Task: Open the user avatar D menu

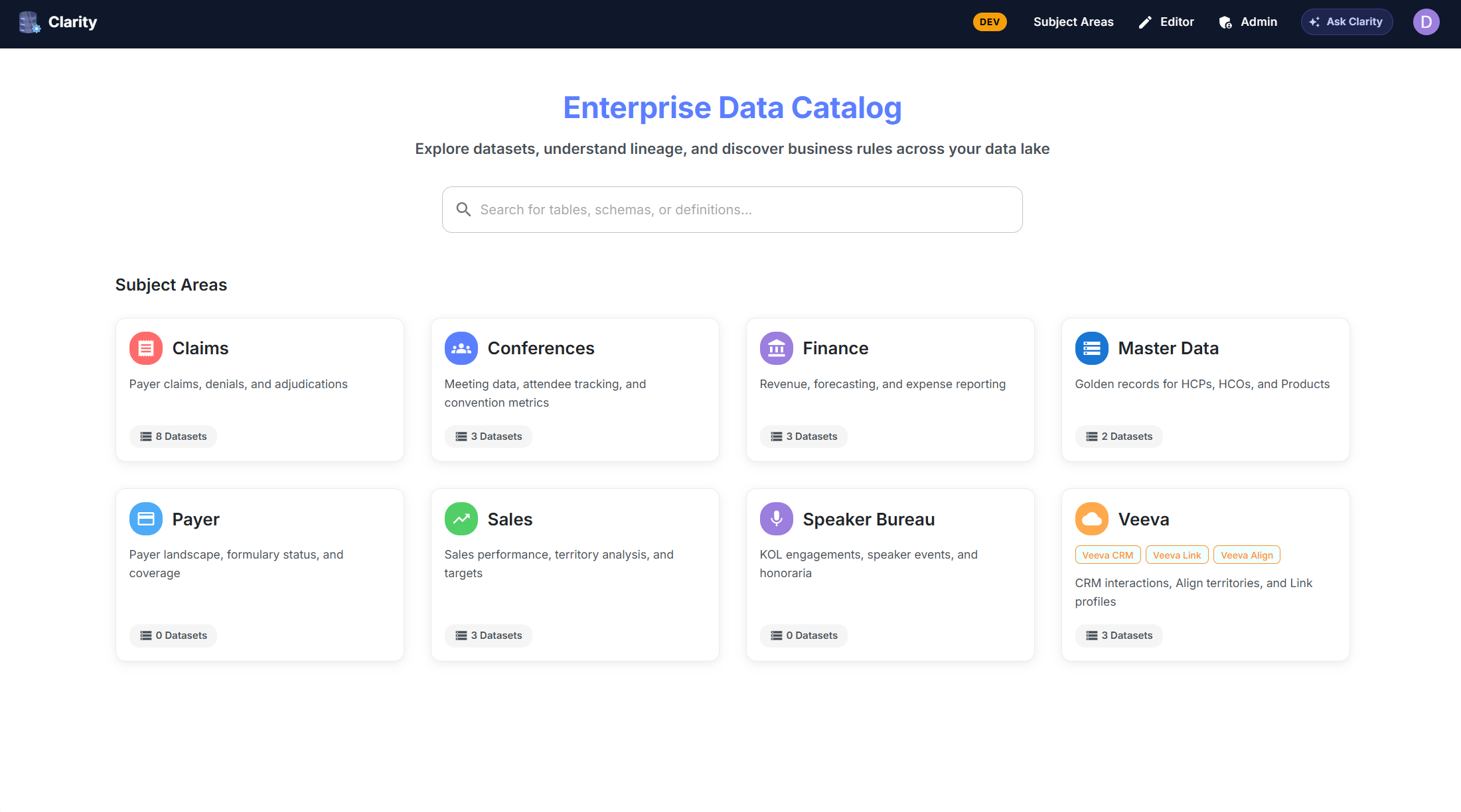Action: 1426,22
